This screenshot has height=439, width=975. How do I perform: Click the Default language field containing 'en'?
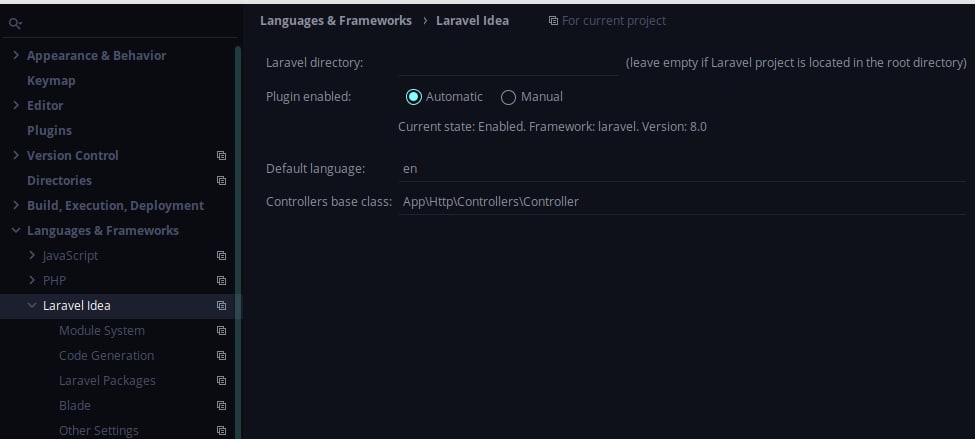(682, 169)
